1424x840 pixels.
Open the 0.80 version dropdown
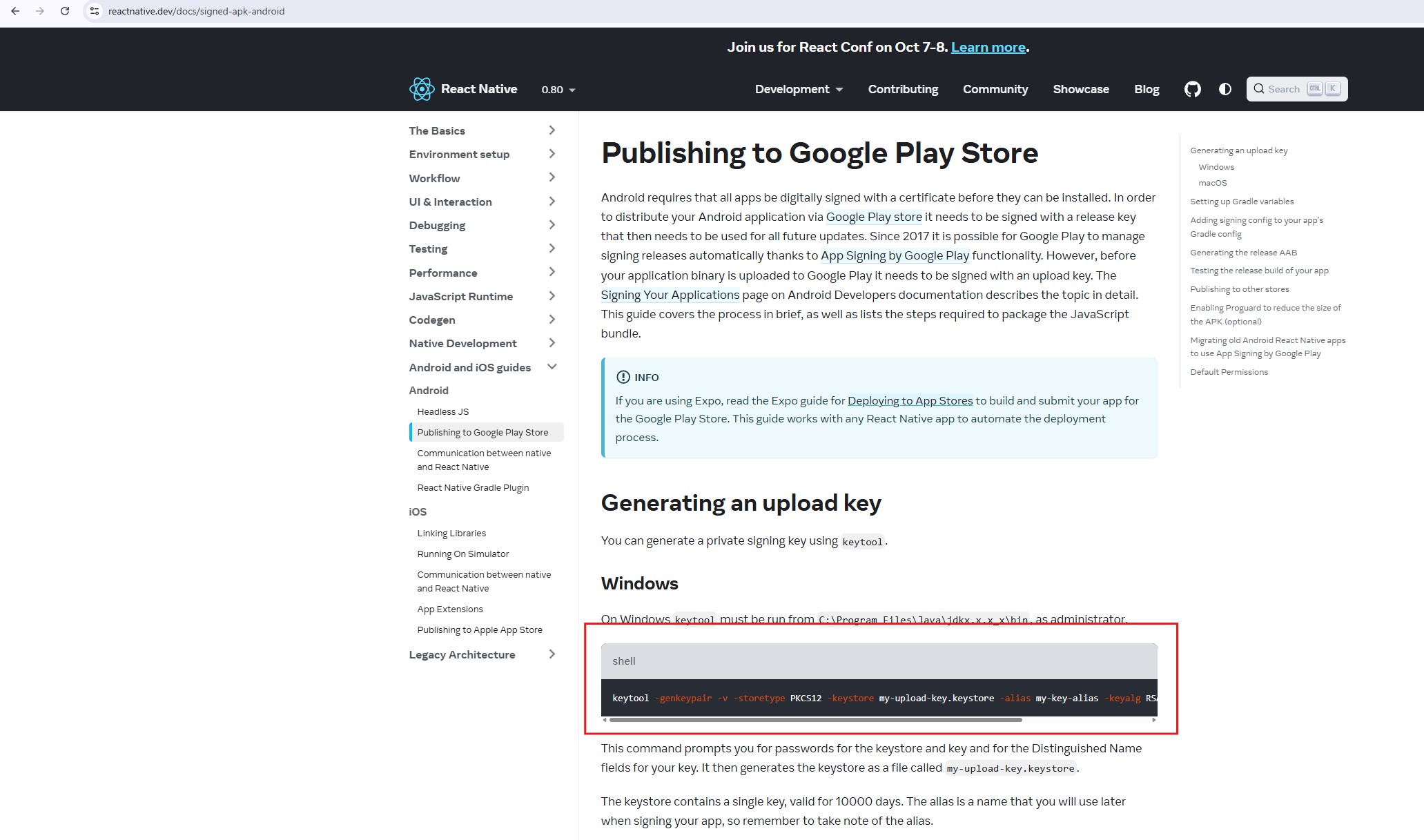pyautogui.click(x=558, y=90)
